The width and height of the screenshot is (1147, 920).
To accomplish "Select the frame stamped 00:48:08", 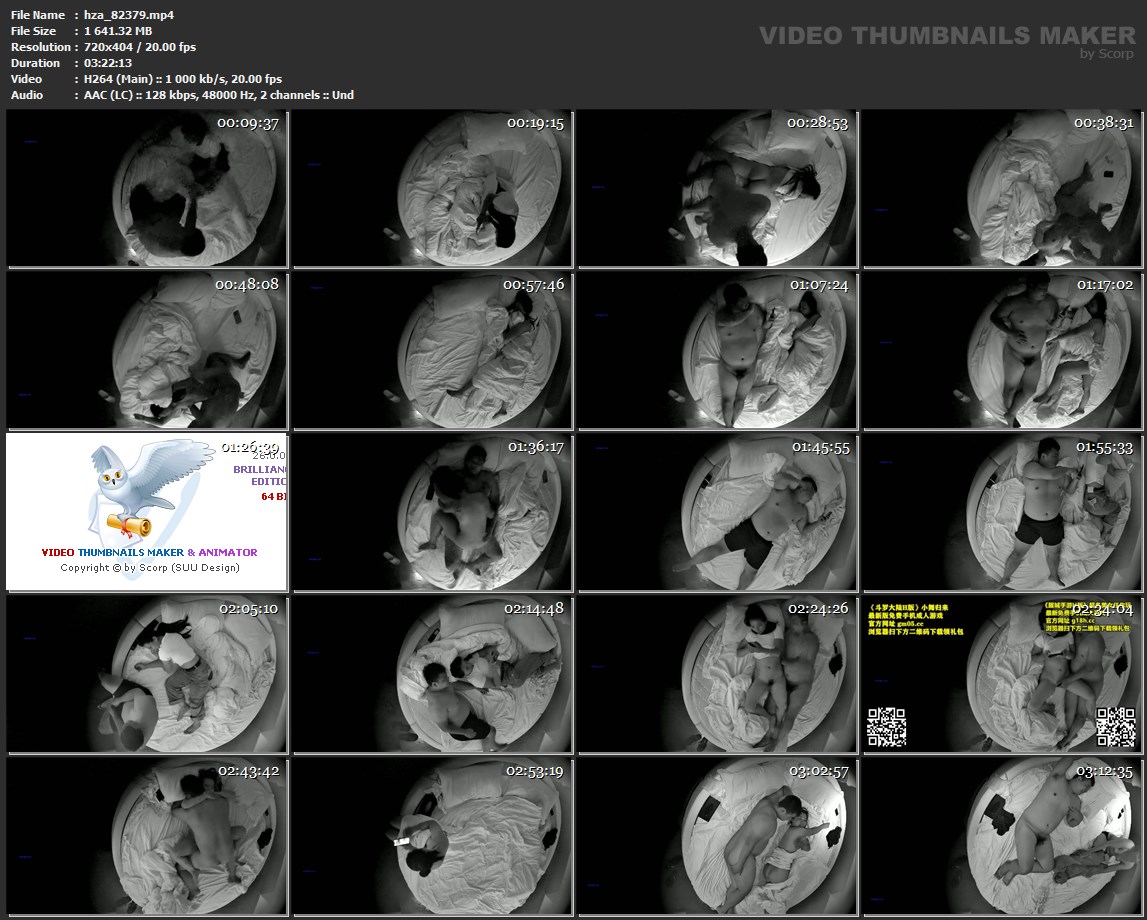I will tap(147, 350).
